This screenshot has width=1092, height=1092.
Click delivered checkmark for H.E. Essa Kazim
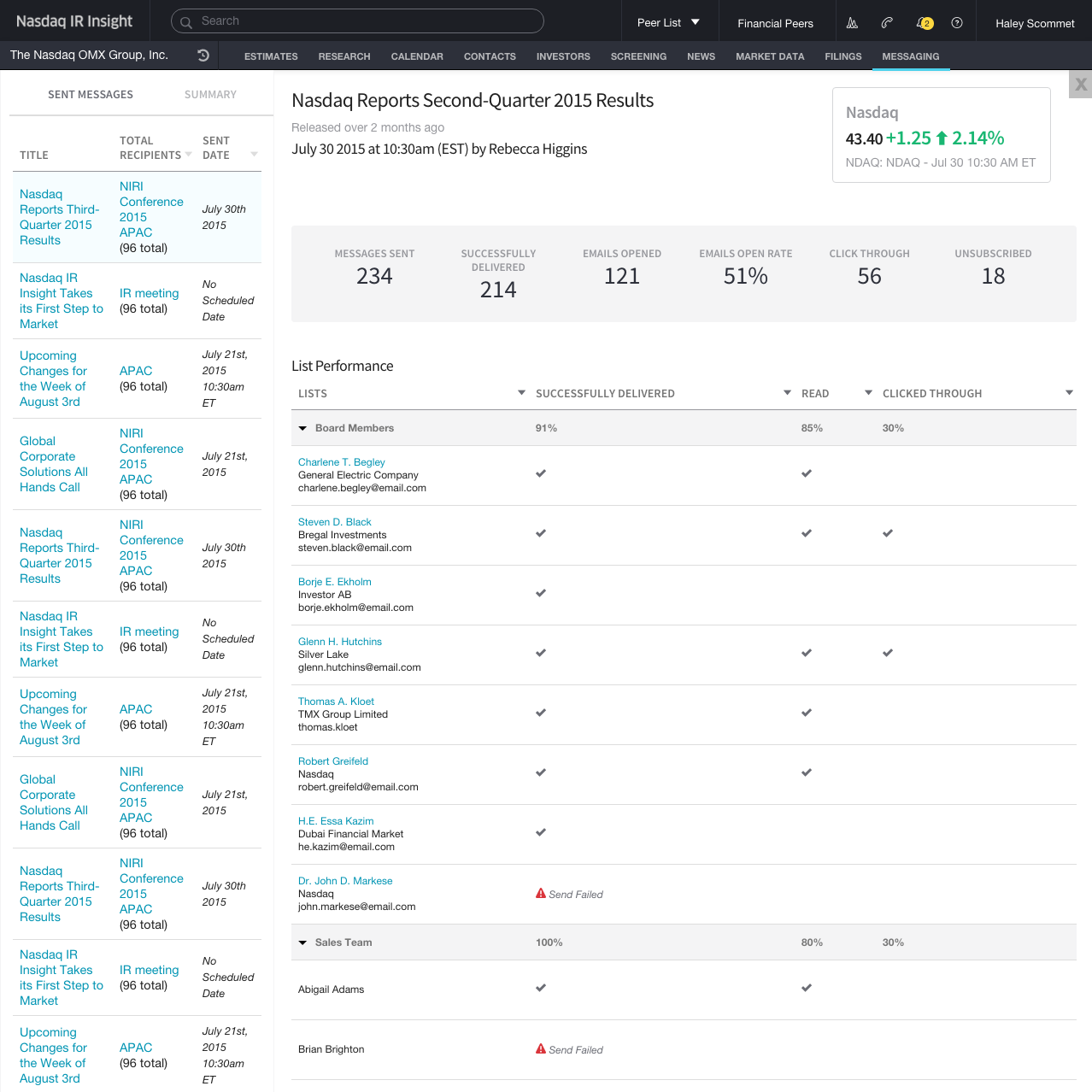(x=541, y=832)
